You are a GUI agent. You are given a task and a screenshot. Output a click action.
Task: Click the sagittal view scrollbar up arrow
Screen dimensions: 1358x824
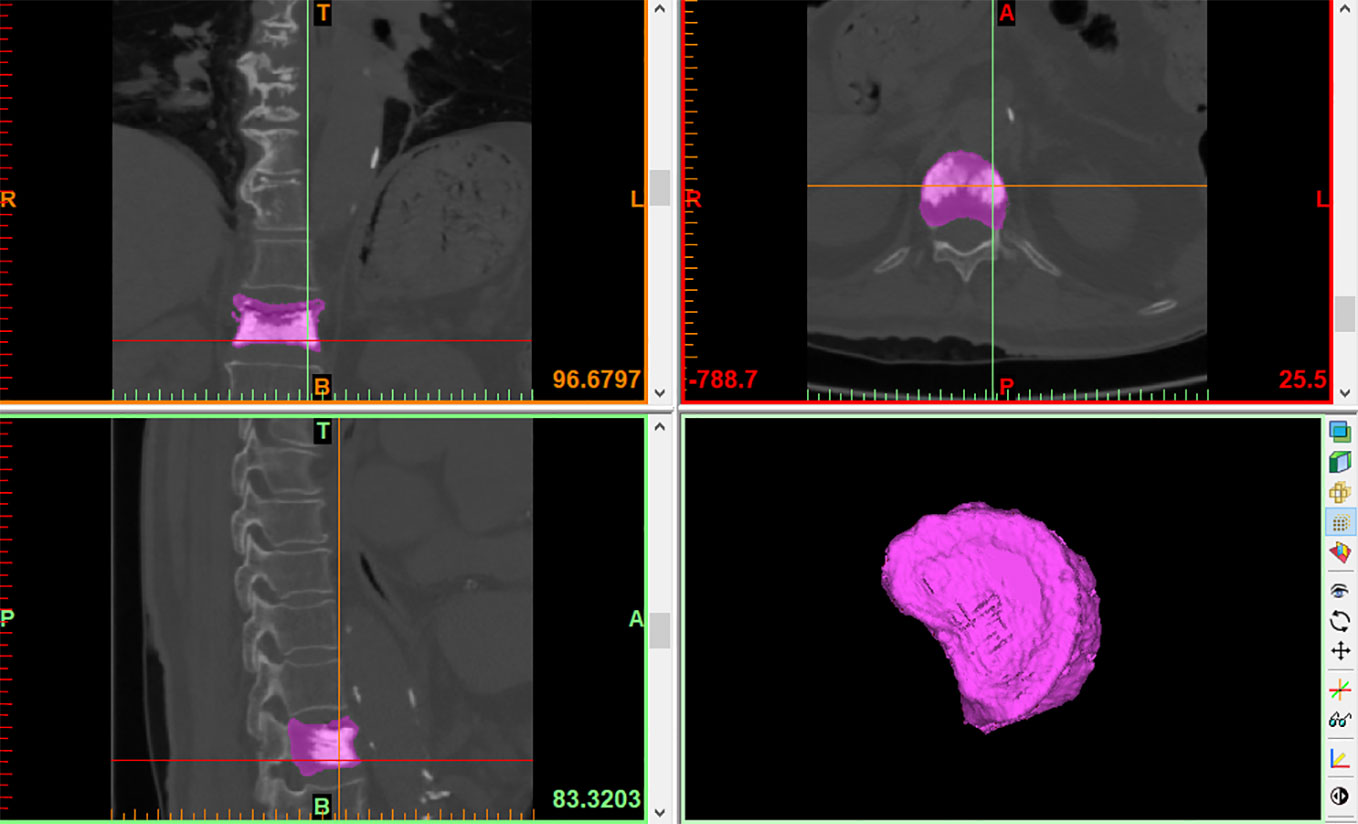click(659, 427)
